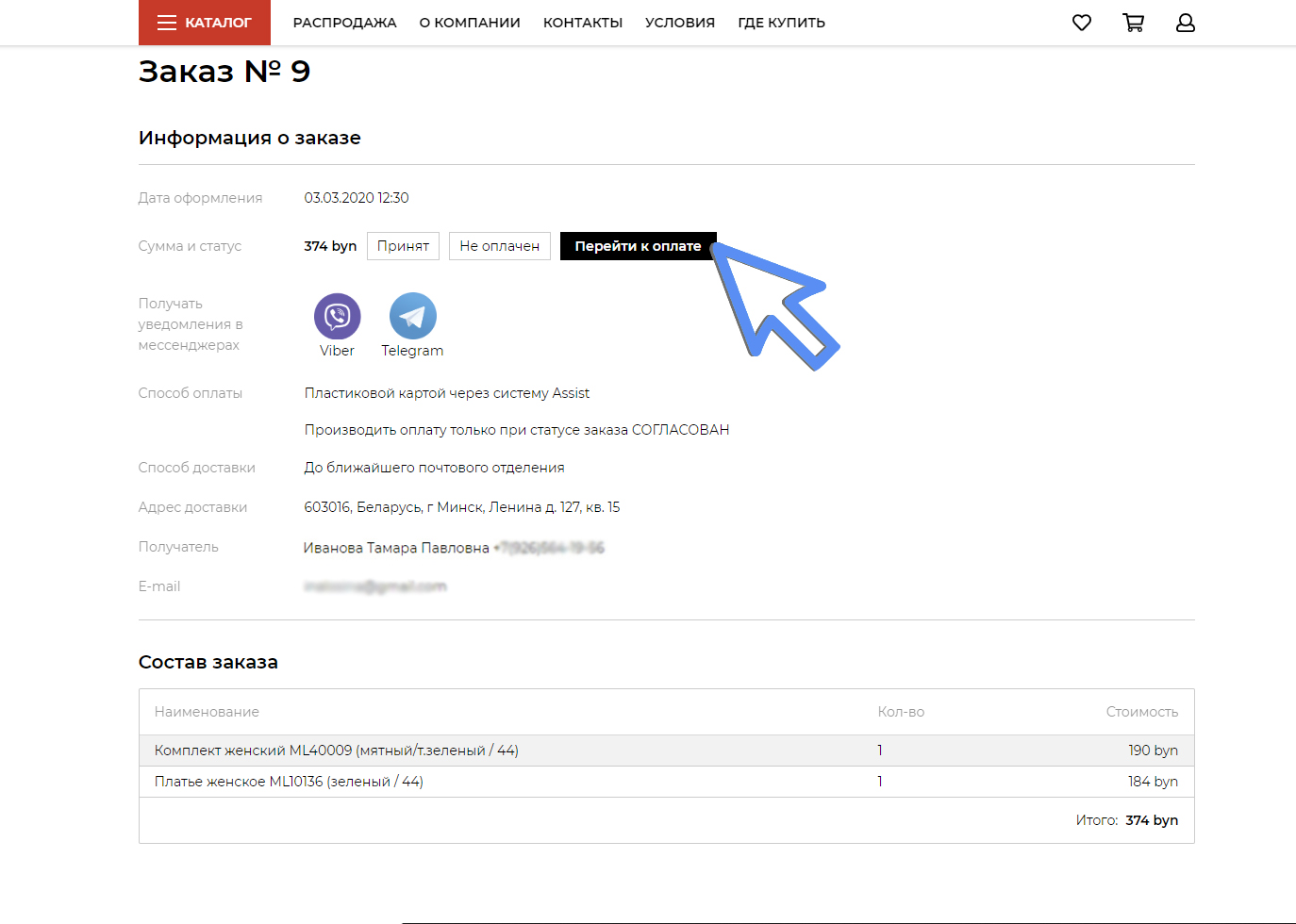
Task: Click the 184 byn price cell
Action: click(x=1153, y=782)
